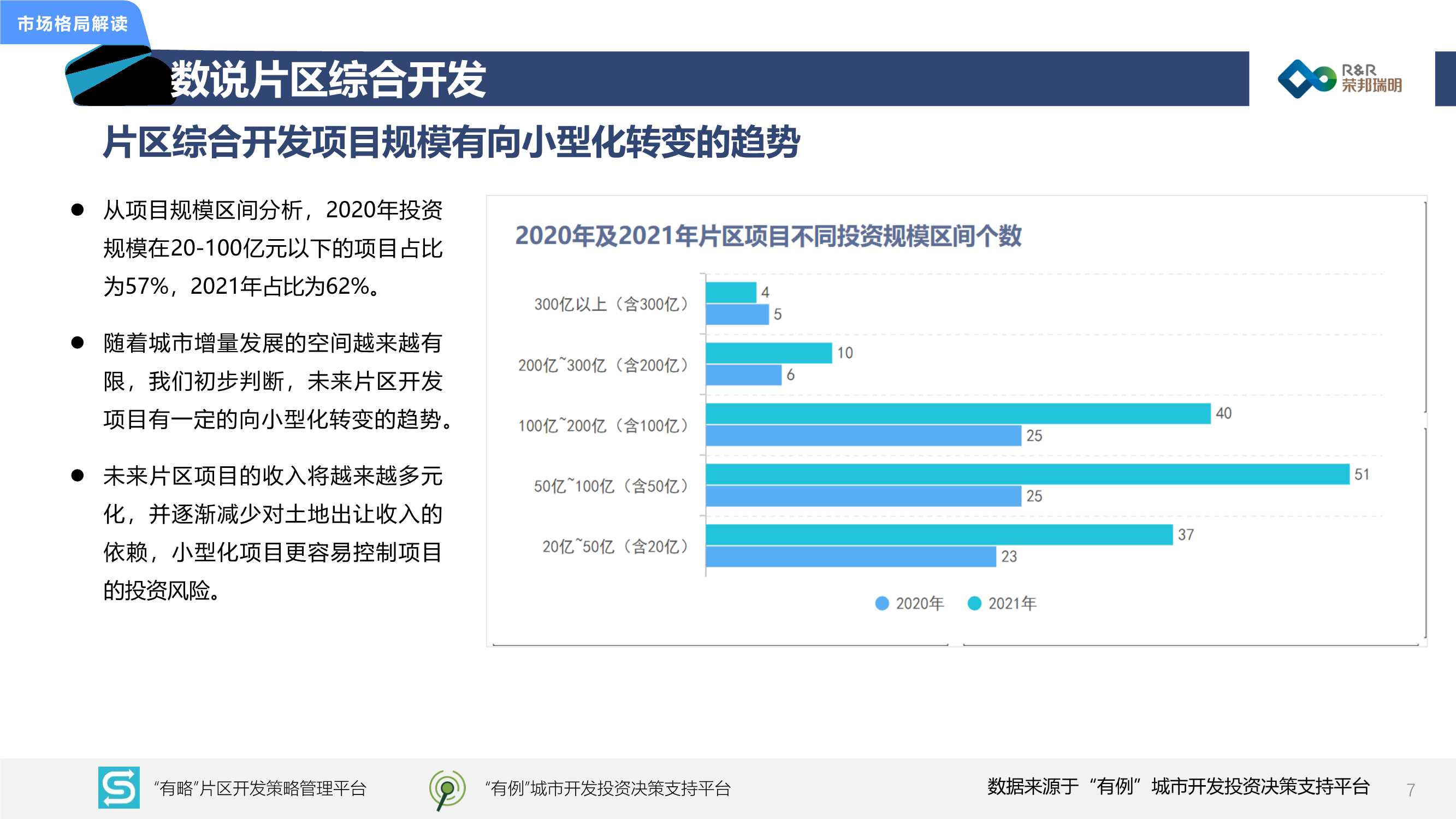Click axis label 300亿以上（含300亿）
The height and width of the screenshot is (819, 1456).
click(x=611, y=304)
